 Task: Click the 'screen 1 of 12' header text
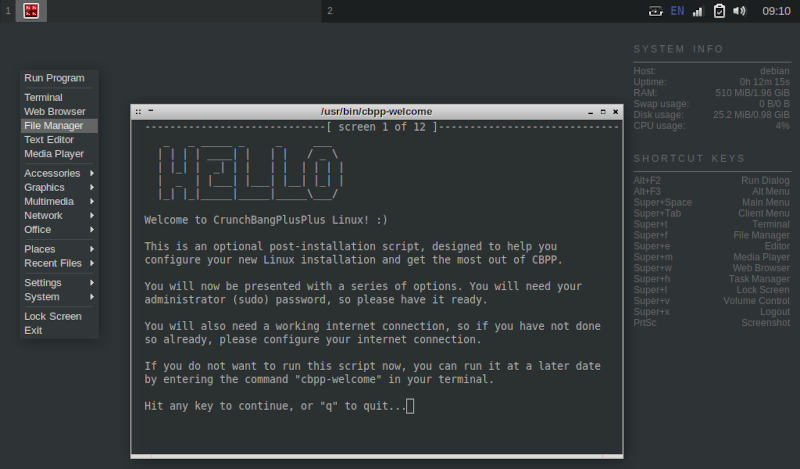[x=382, y=127]
